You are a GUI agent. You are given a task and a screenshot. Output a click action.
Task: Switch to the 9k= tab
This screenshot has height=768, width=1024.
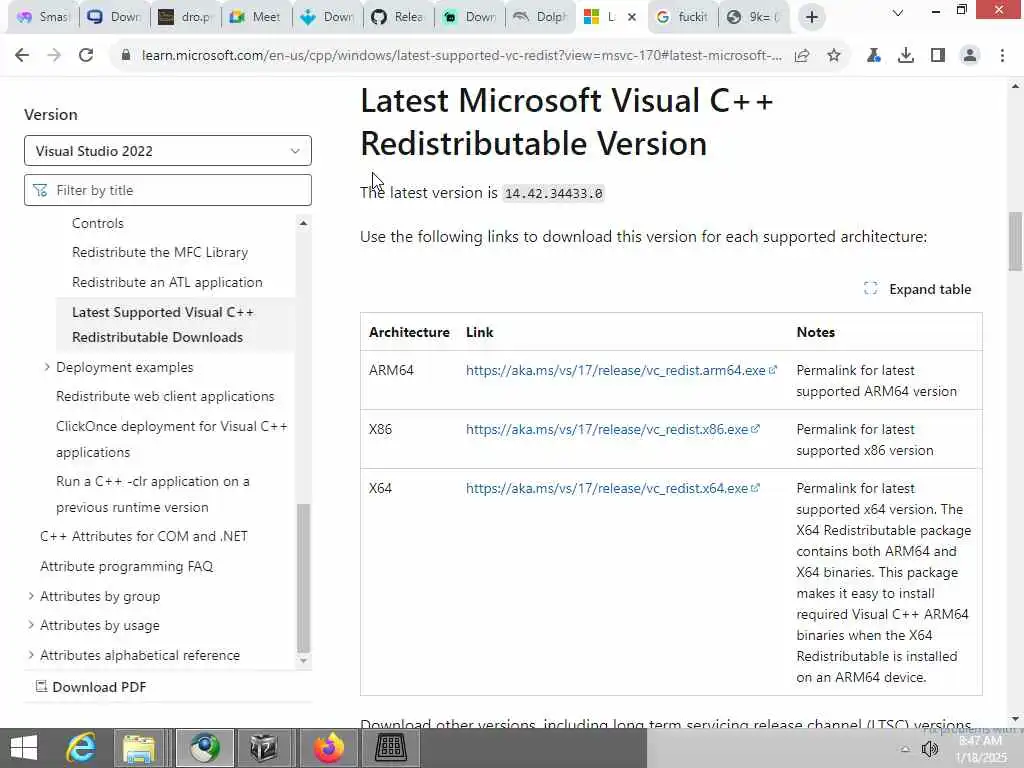tap(753, 17)
